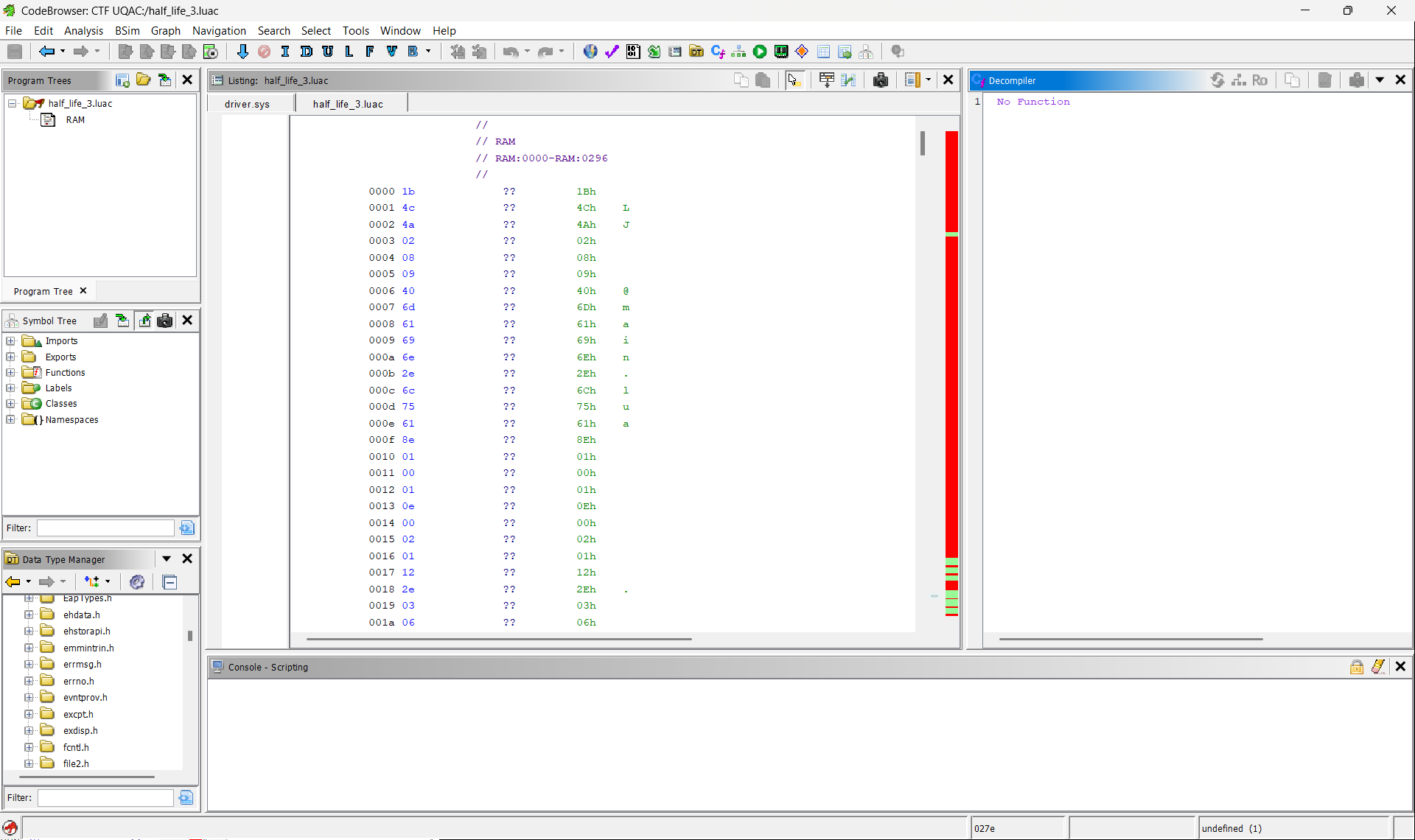Click the Data Type Manager filter options icon

[186, 797]
